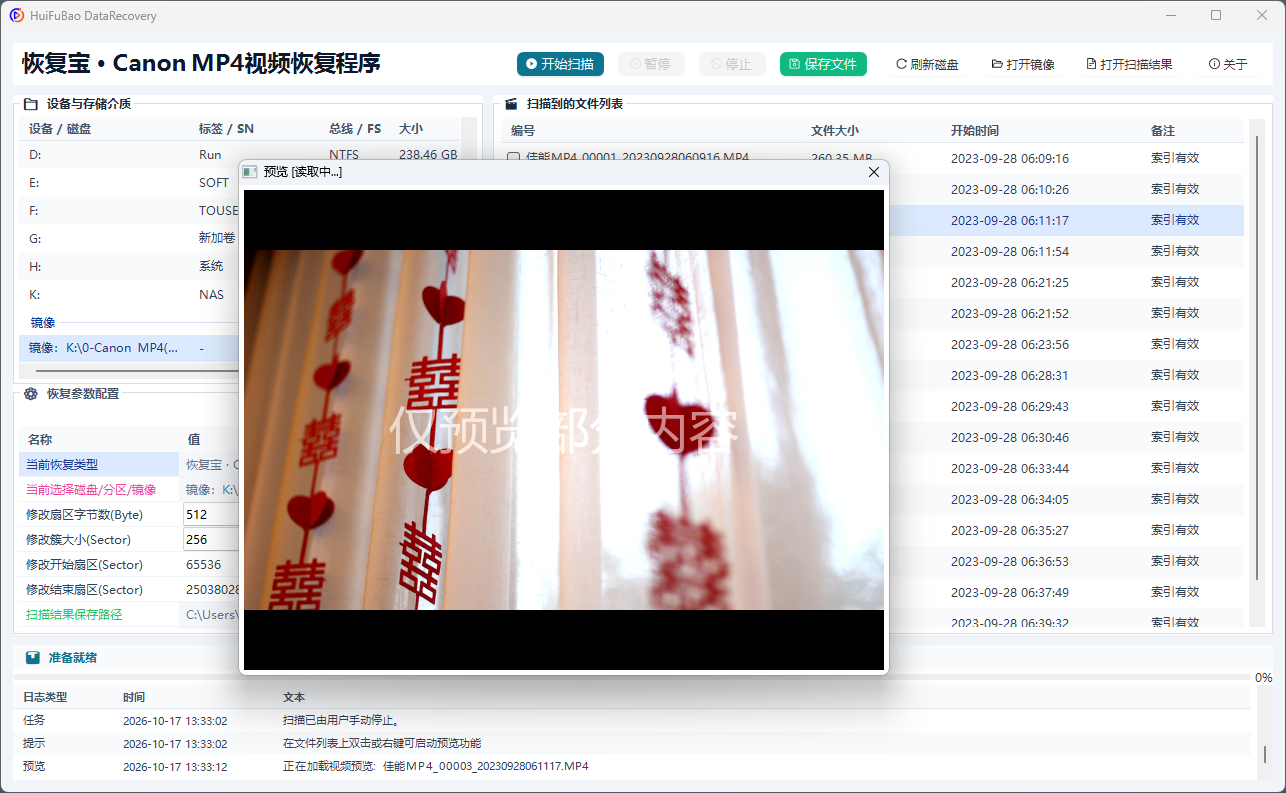Select file row with time 06:28:31

click(x=1066, y=375)
